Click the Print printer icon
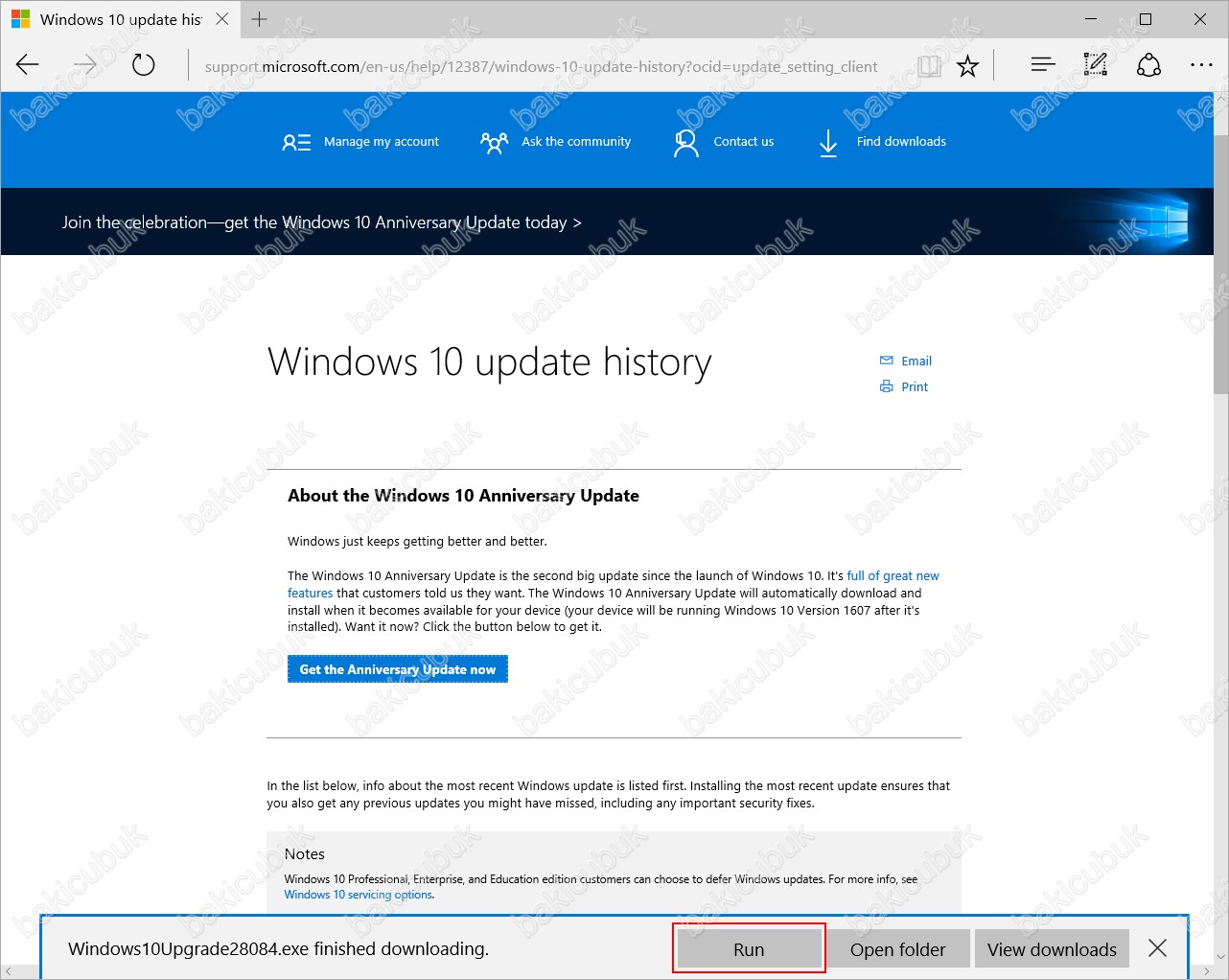This screenshot has height=980, width=1229. [x=886, y=386]
